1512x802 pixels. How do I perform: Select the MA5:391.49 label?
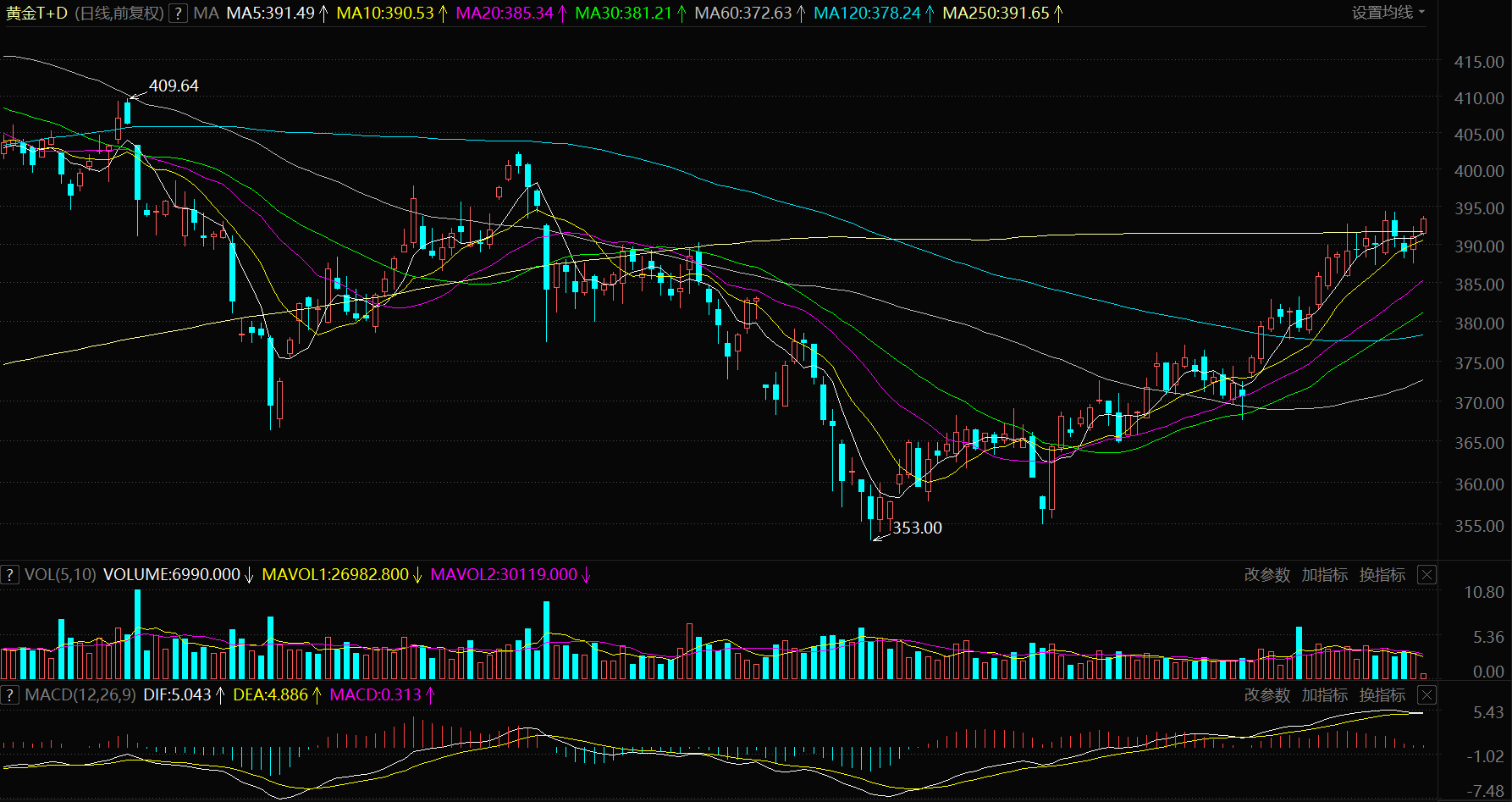coord(270,14)
